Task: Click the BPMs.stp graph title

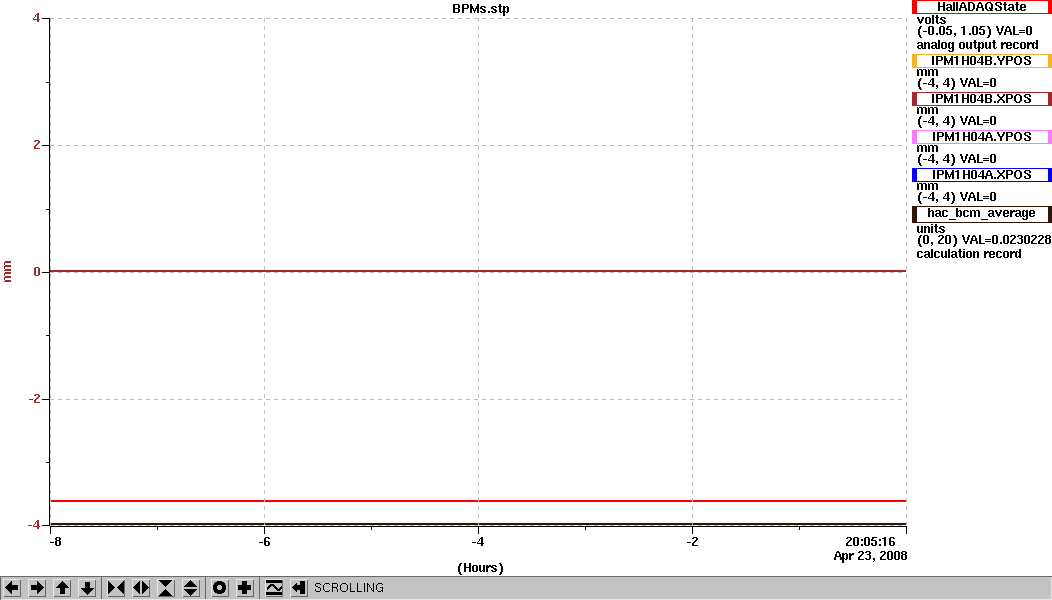Action: click(x=480, y=9)
